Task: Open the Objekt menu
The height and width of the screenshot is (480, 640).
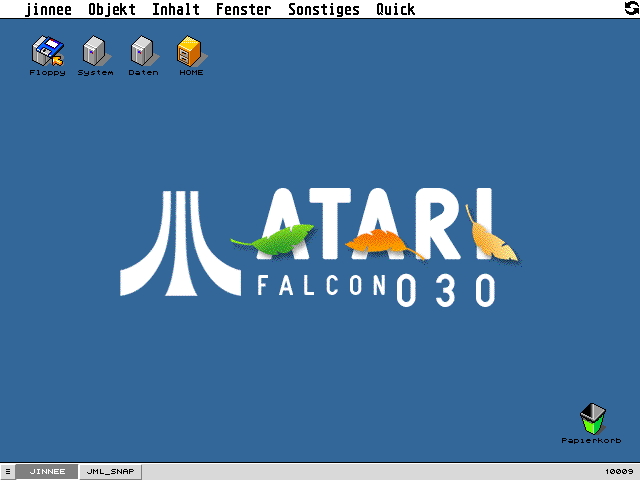Action: (112, 9)
